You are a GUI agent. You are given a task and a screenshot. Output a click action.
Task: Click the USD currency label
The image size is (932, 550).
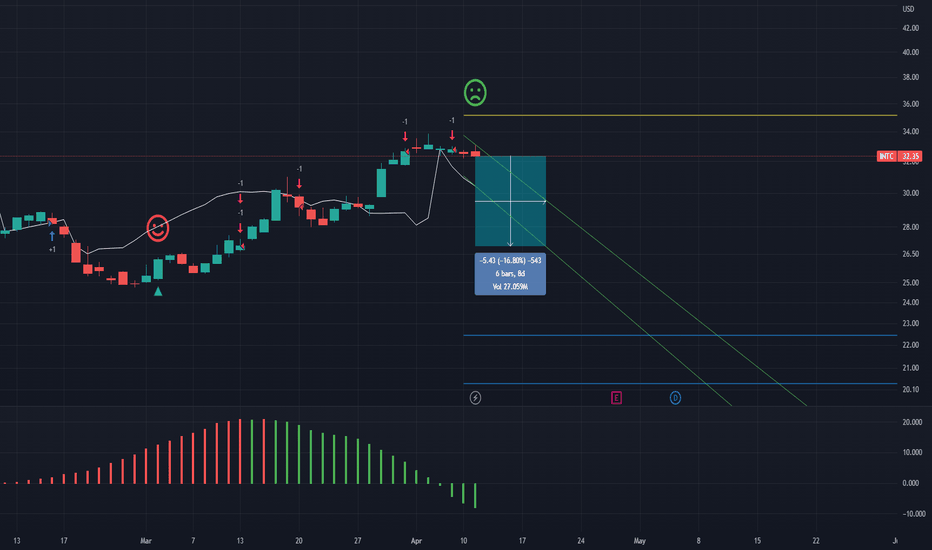pos(908,9)
